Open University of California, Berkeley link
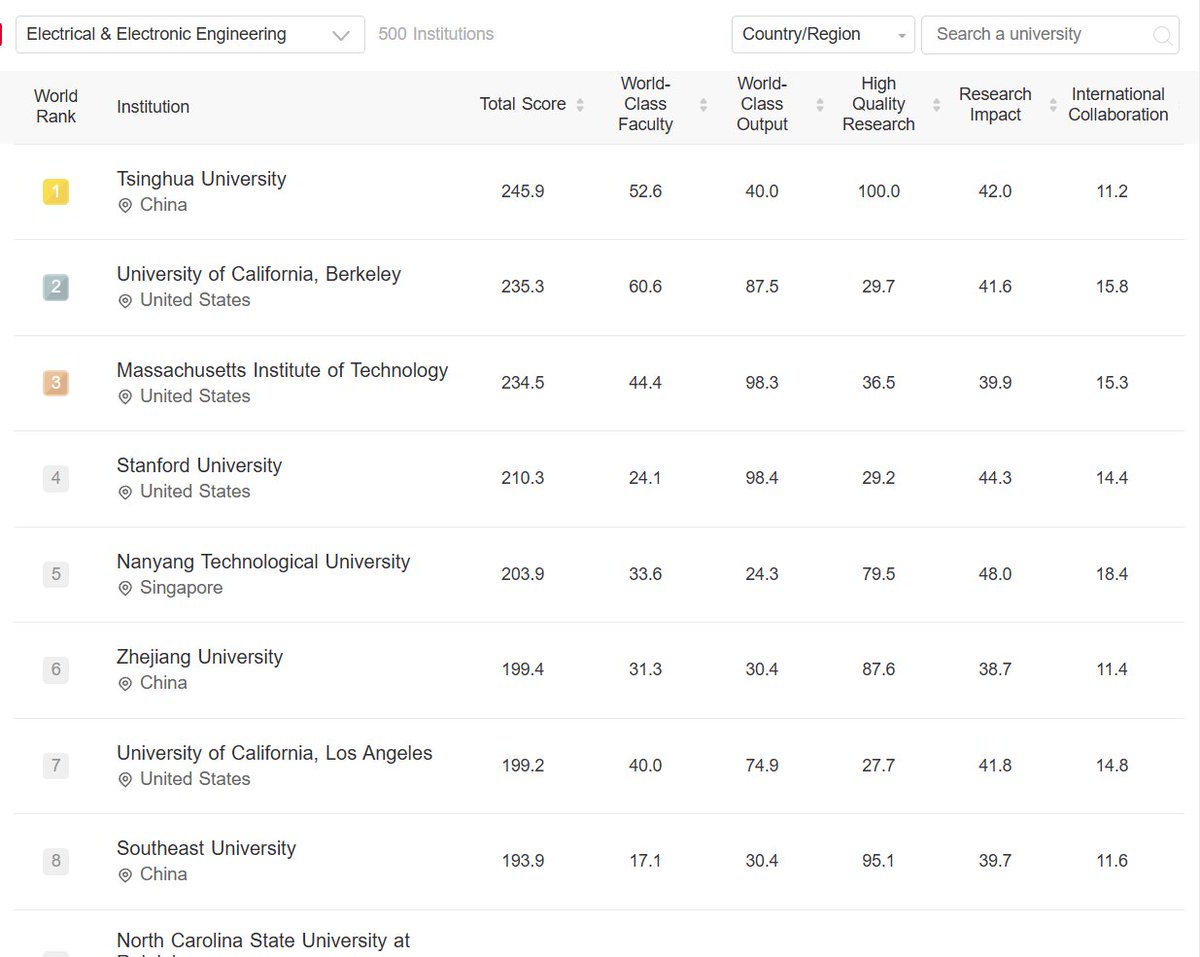This screenshot has width=1200, height=957. 259,274
